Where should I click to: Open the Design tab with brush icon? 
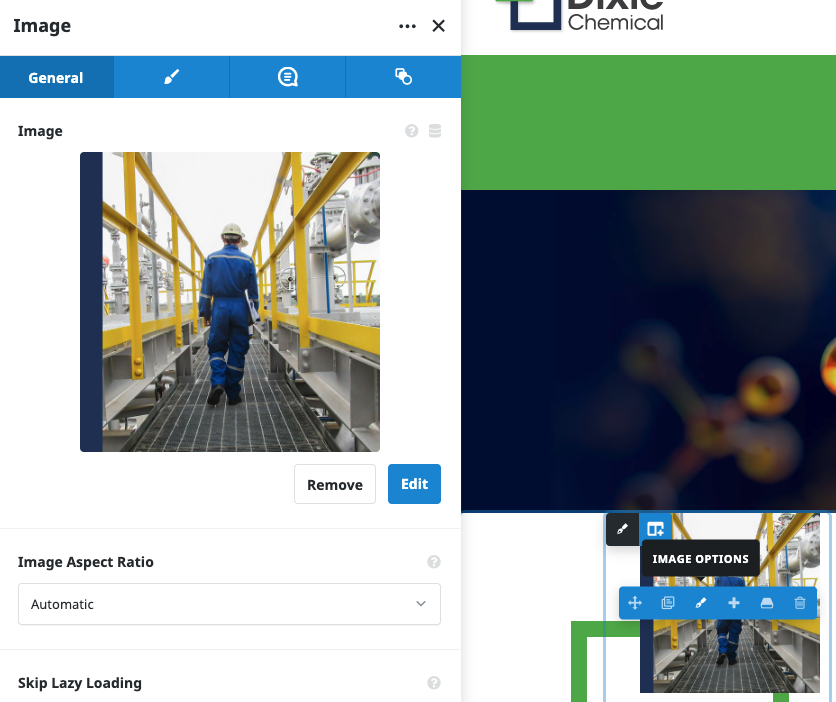pos(171,77)
